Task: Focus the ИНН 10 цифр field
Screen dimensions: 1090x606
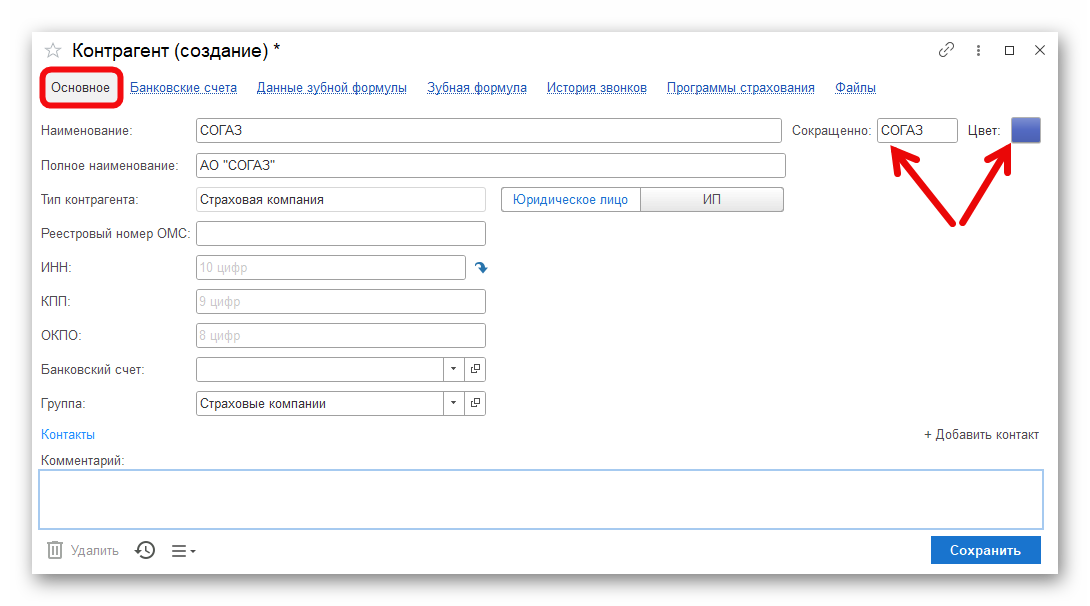Action: (x=331, y=268)
